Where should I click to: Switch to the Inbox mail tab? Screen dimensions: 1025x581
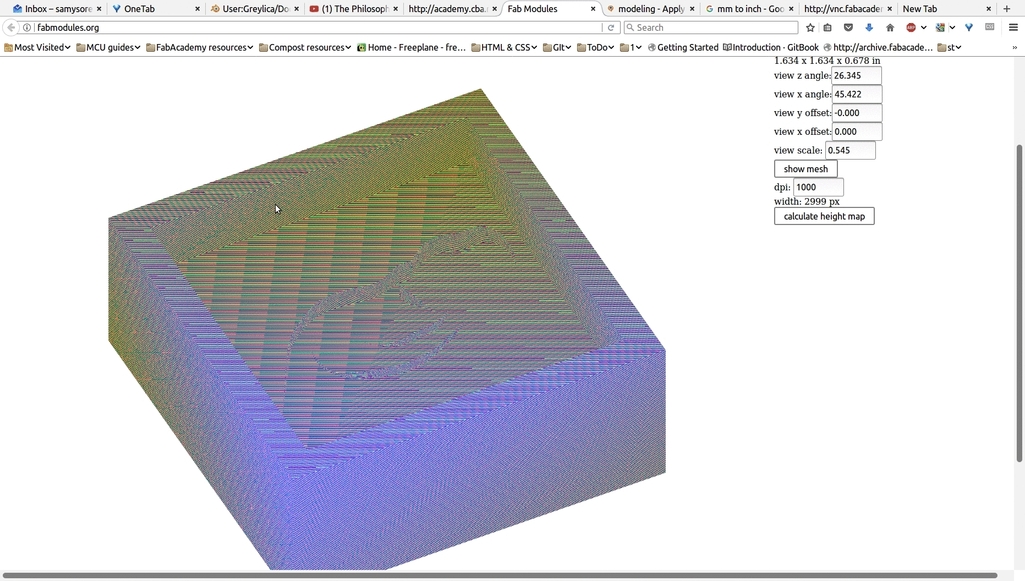click(x=57, y=8)
